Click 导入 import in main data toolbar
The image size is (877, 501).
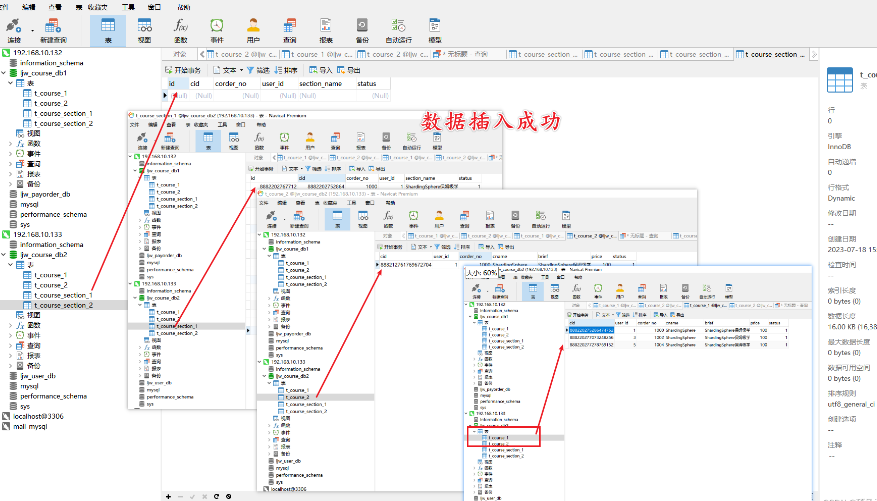[x=320, y=70]
